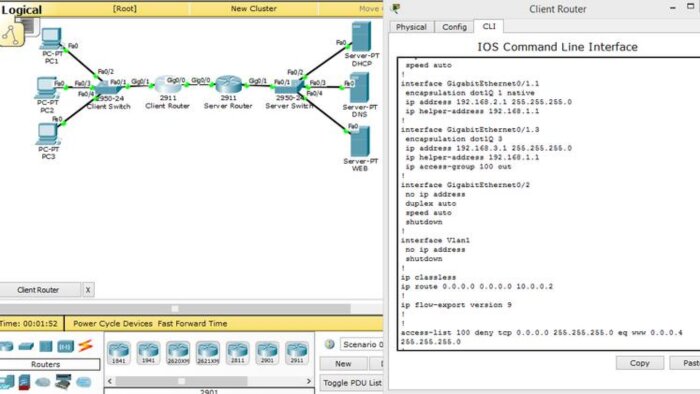Image resolution: width=700 pixels, height=394 pixels.
Task: Choose the Security device category icon
Action: point(24,382)
